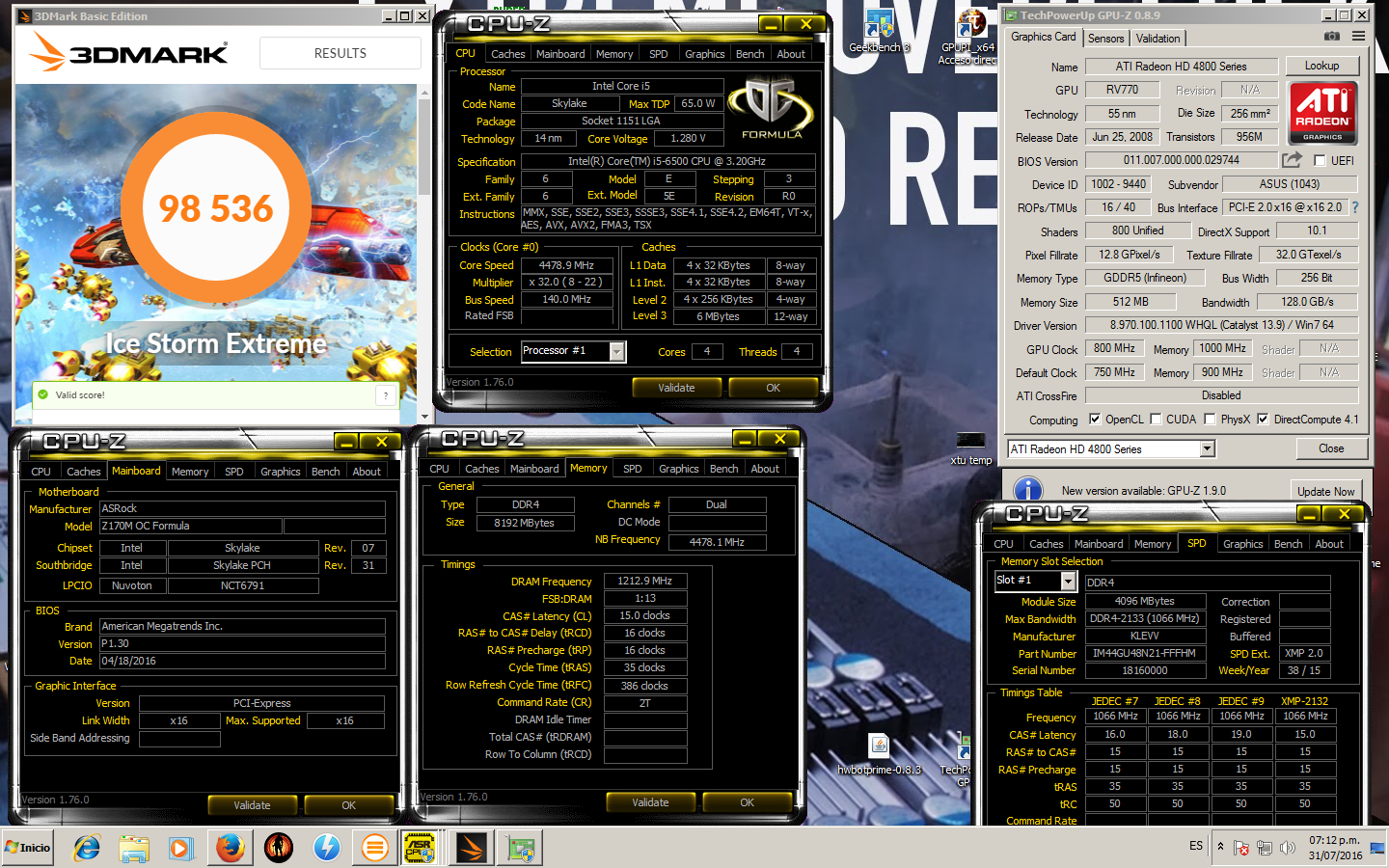The image size is (1389, 868).
Task: Click the DRAM Frequency 1212.9 MHz value
Action: [x=645, y=582]
